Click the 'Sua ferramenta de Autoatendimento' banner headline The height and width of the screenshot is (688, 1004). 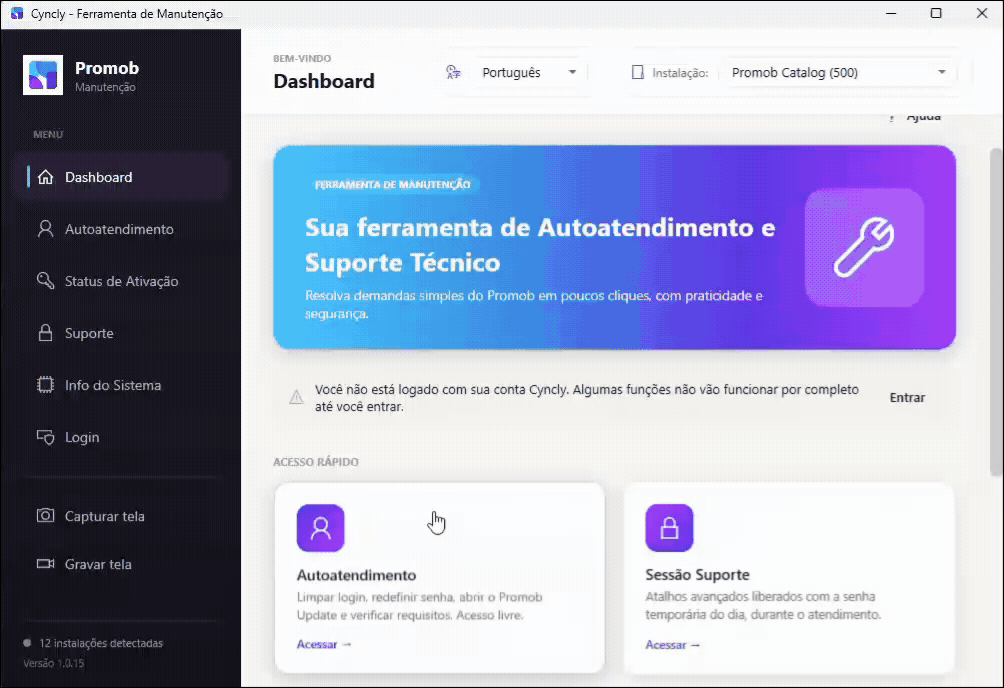540,245
